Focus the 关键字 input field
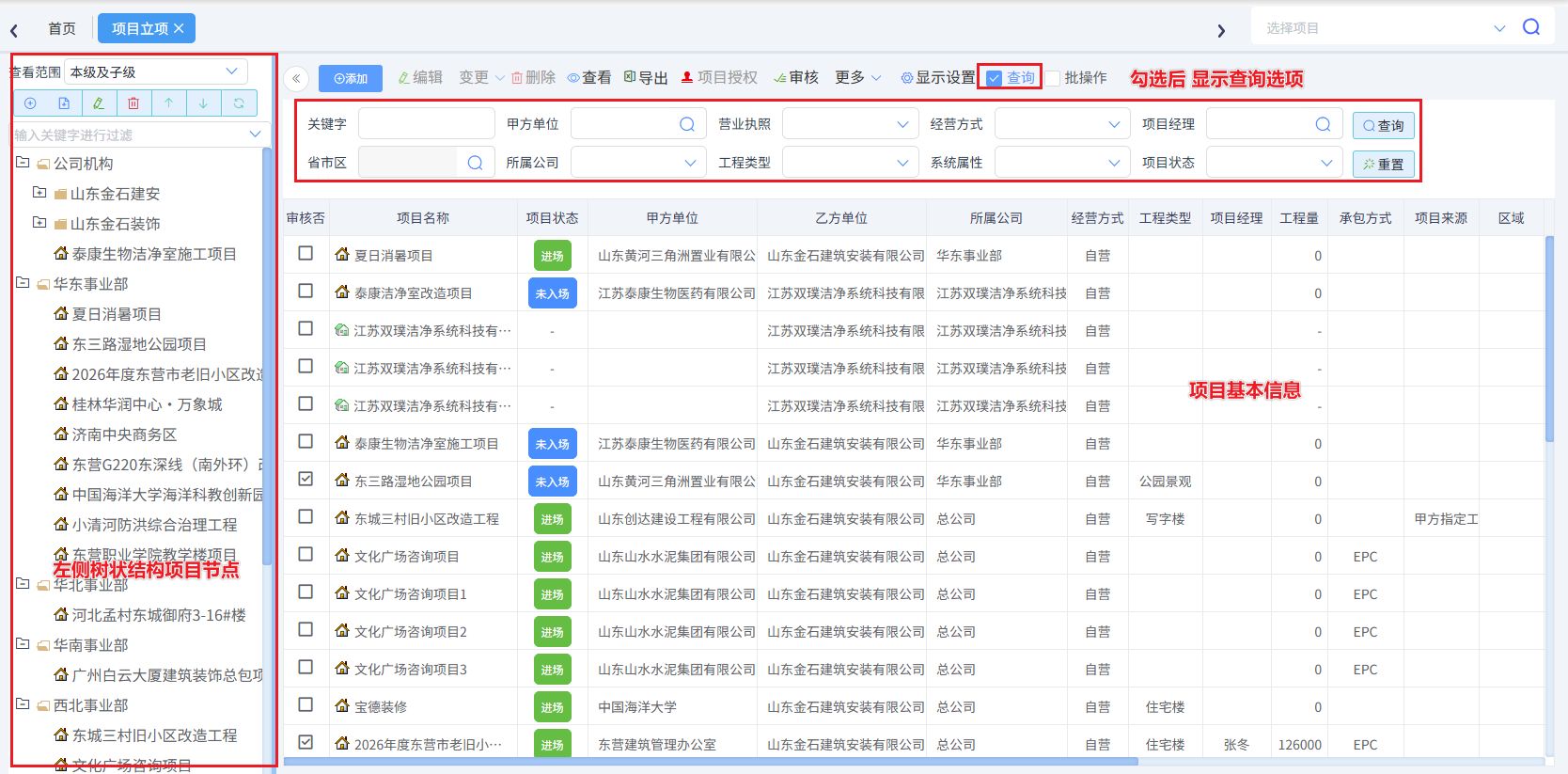Screen dimensions: 1568x774 pos(427,124)
